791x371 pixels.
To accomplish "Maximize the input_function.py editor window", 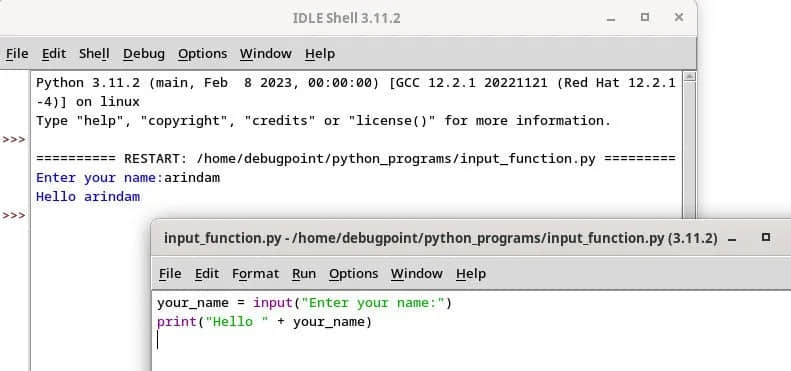I will (766, 237).
